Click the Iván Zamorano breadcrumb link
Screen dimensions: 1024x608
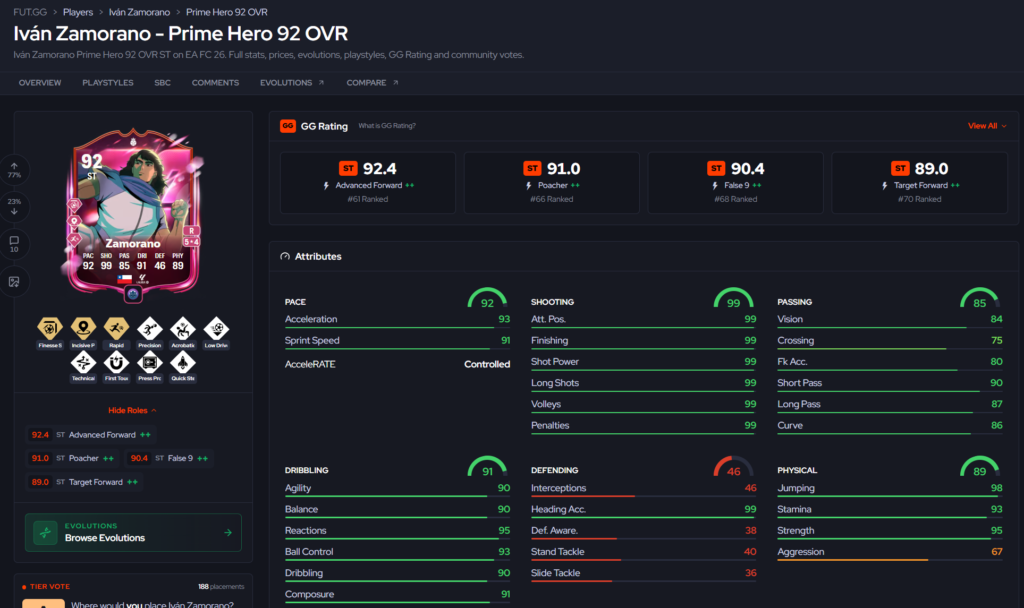tap(139, 12)
